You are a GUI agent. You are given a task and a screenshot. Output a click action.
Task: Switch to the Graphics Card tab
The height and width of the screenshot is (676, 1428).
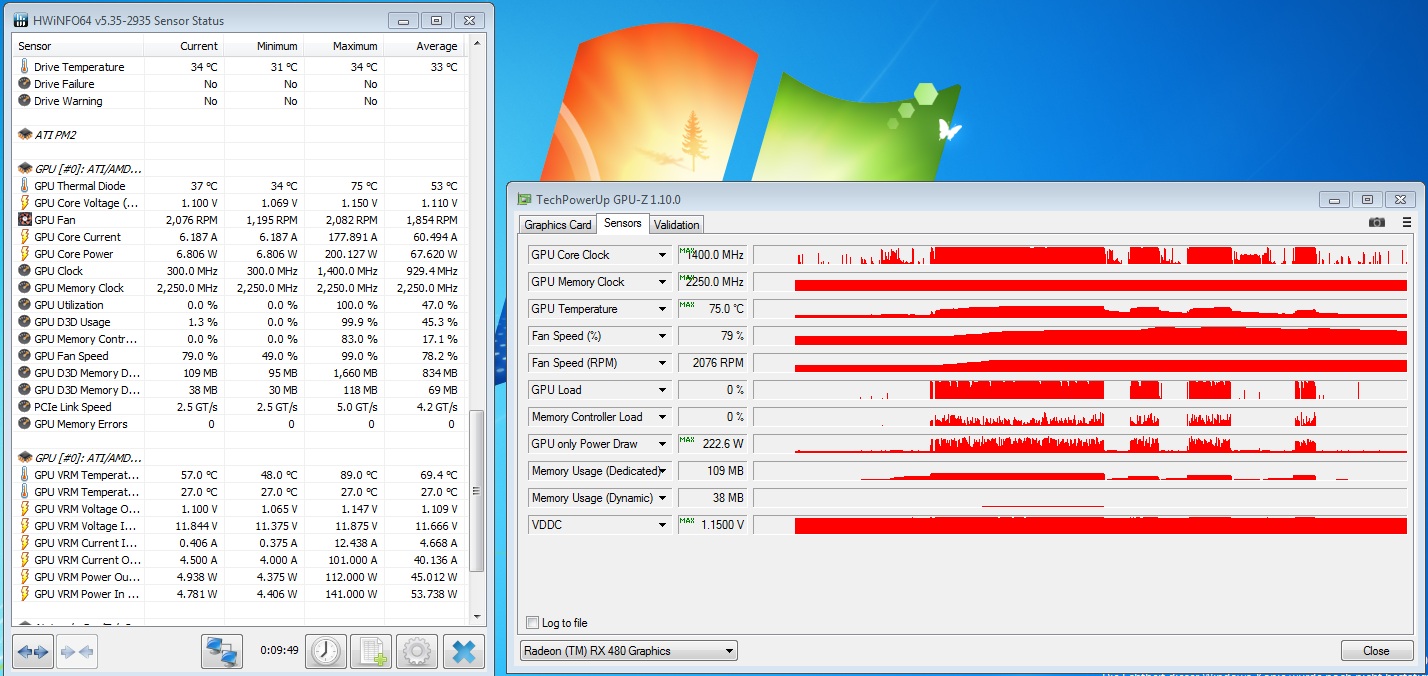(558, 225)
